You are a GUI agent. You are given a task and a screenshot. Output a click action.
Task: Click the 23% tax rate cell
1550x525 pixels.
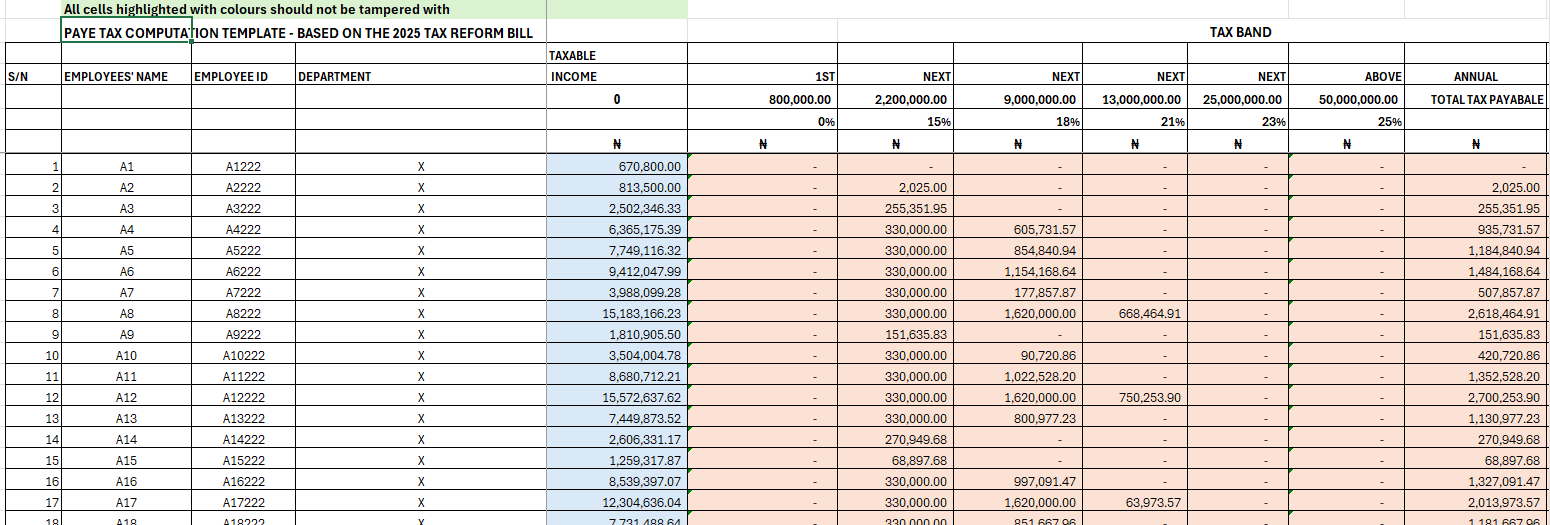(x=1238, y=121)
